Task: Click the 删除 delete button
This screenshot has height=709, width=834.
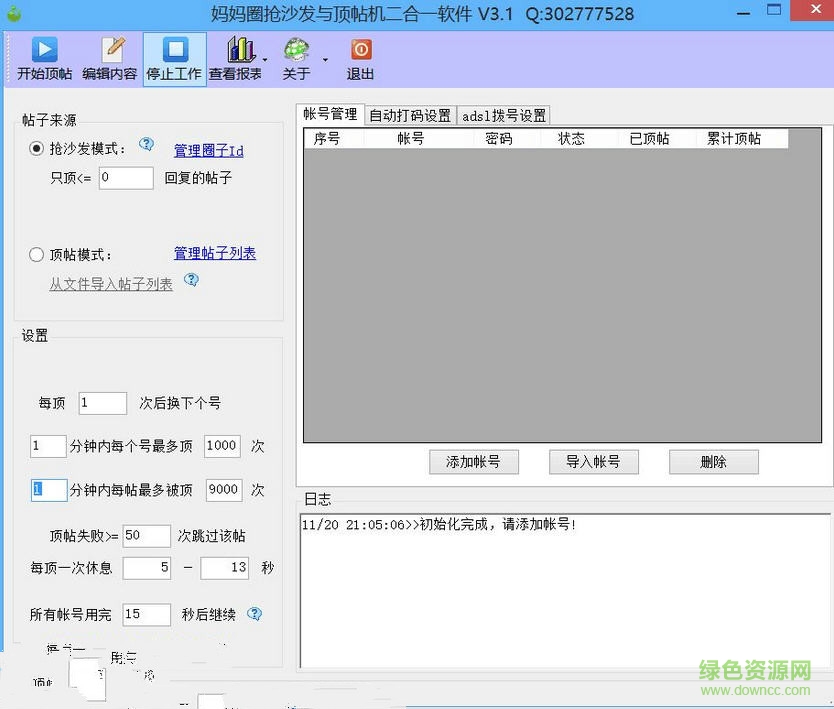Action: click(714, 462)
